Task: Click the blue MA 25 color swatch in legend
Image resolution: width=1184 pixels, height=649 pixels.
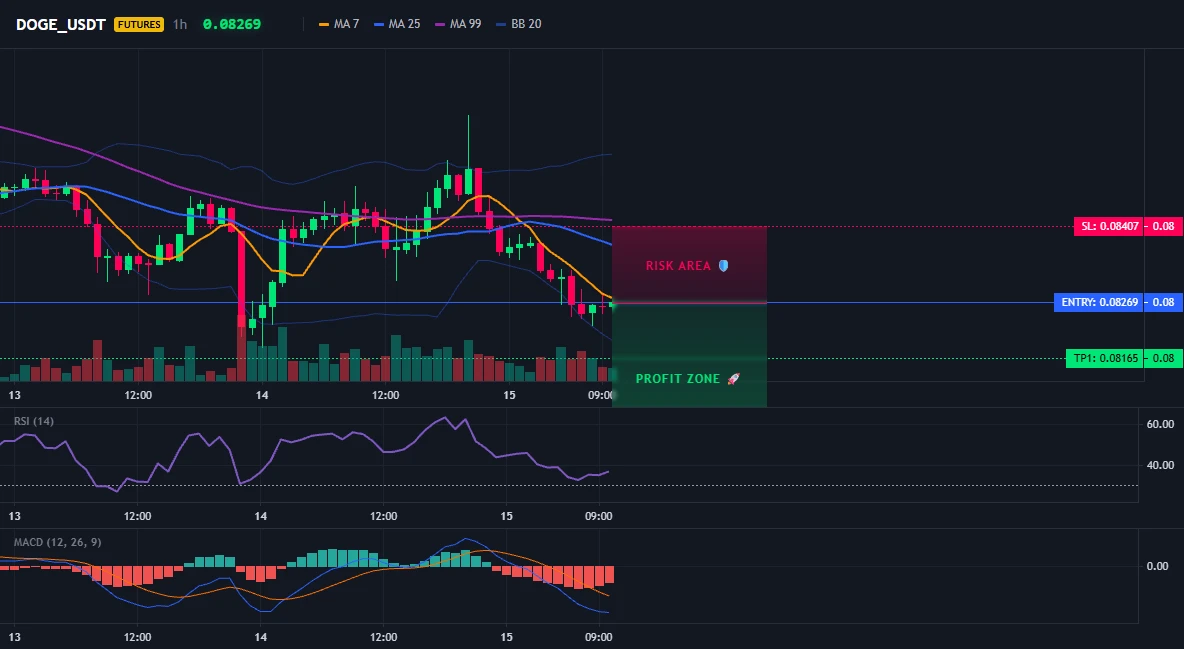Action: [379, 24]
